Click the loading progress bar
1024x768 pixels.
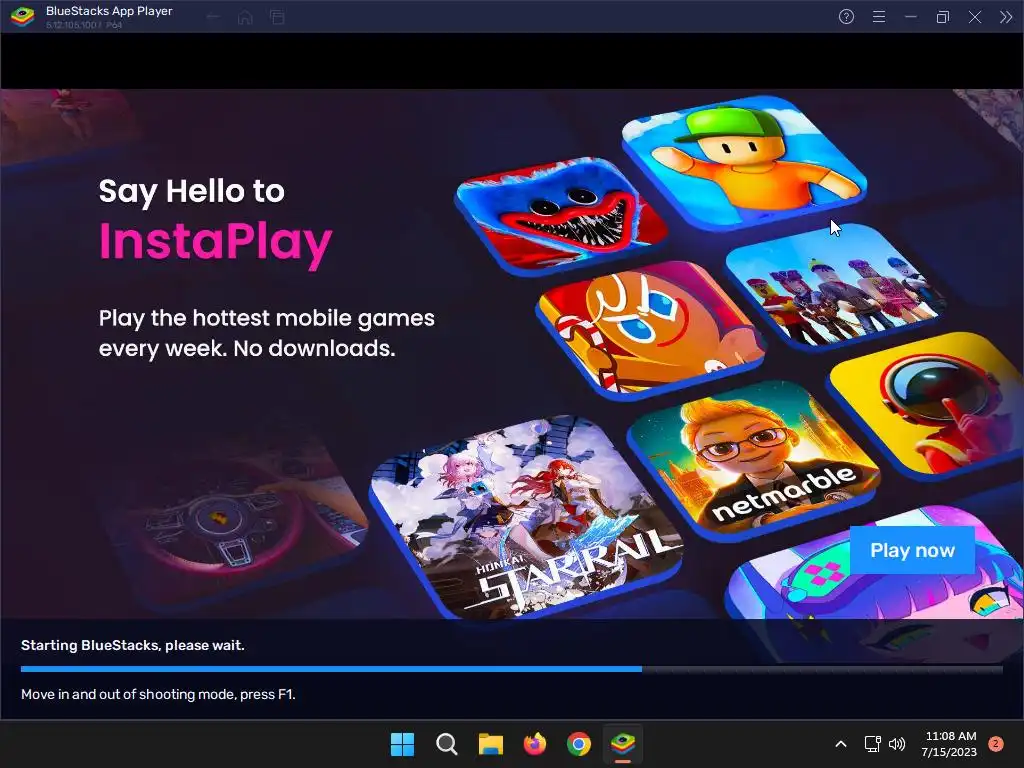(x=511, y=669)
